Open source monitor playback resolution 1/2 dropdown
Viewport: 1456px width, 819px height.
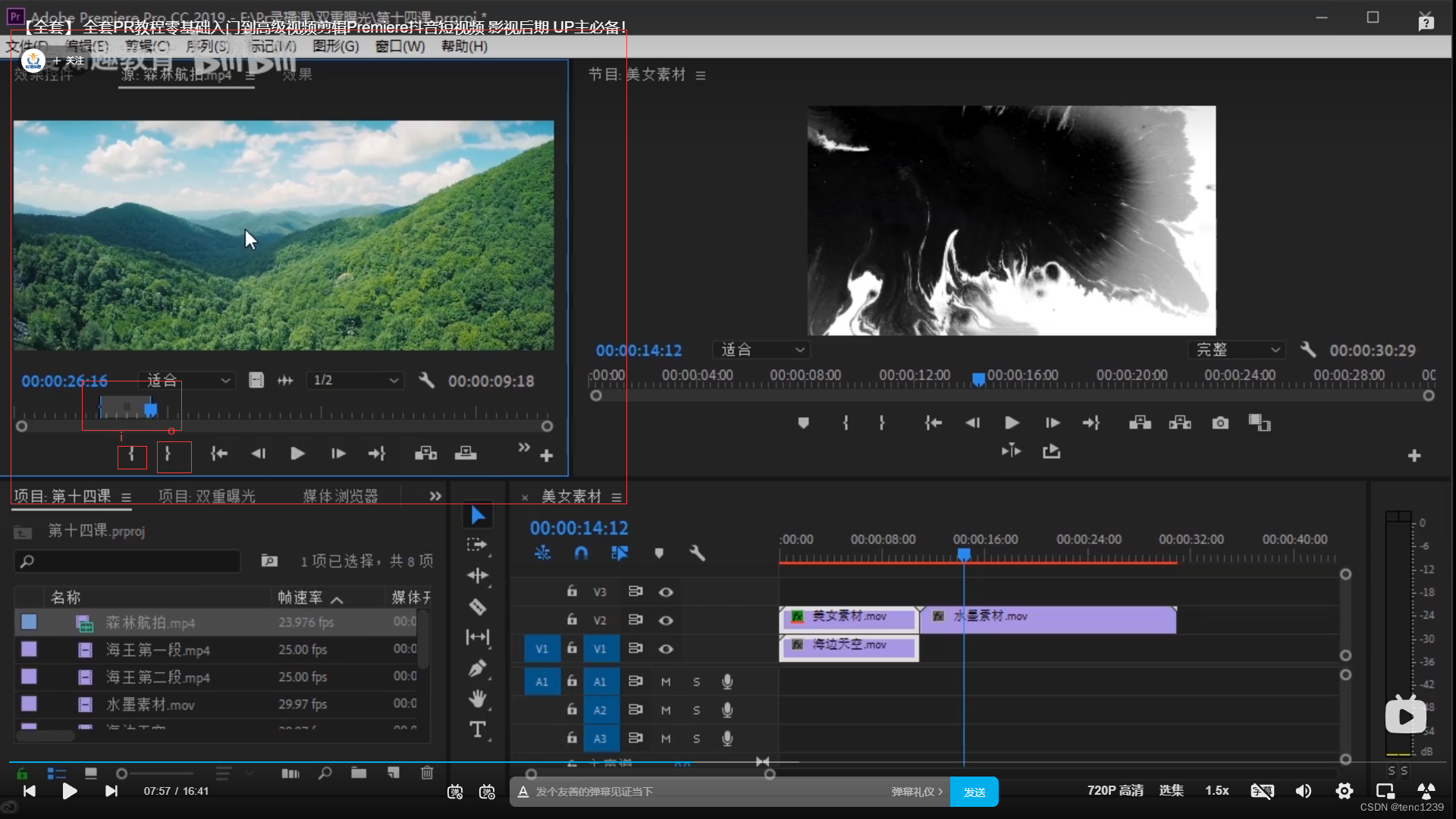pos(355,380)
